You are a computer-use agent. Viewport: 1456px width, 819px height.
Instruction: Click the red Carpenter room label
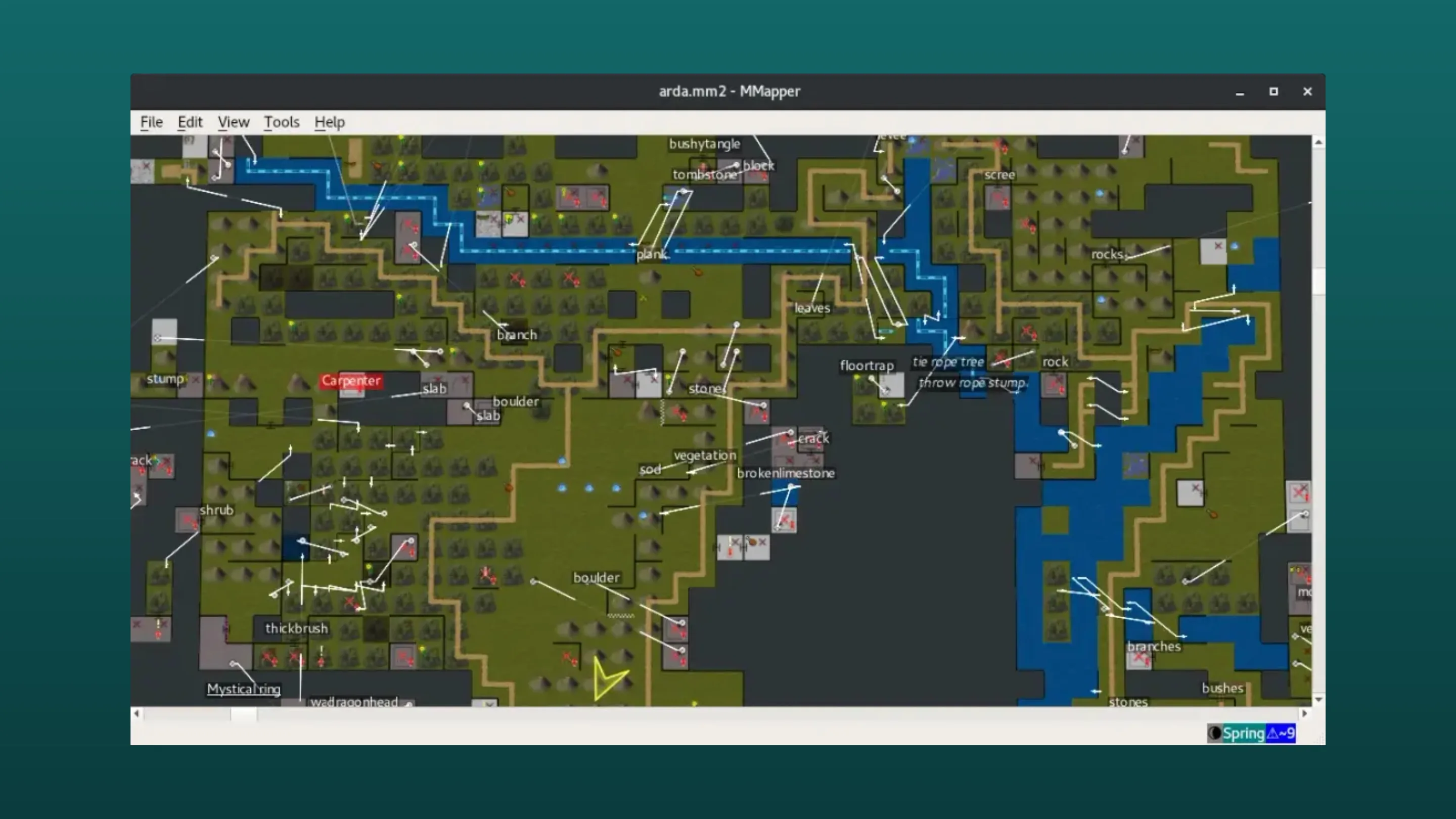[351, 380]
